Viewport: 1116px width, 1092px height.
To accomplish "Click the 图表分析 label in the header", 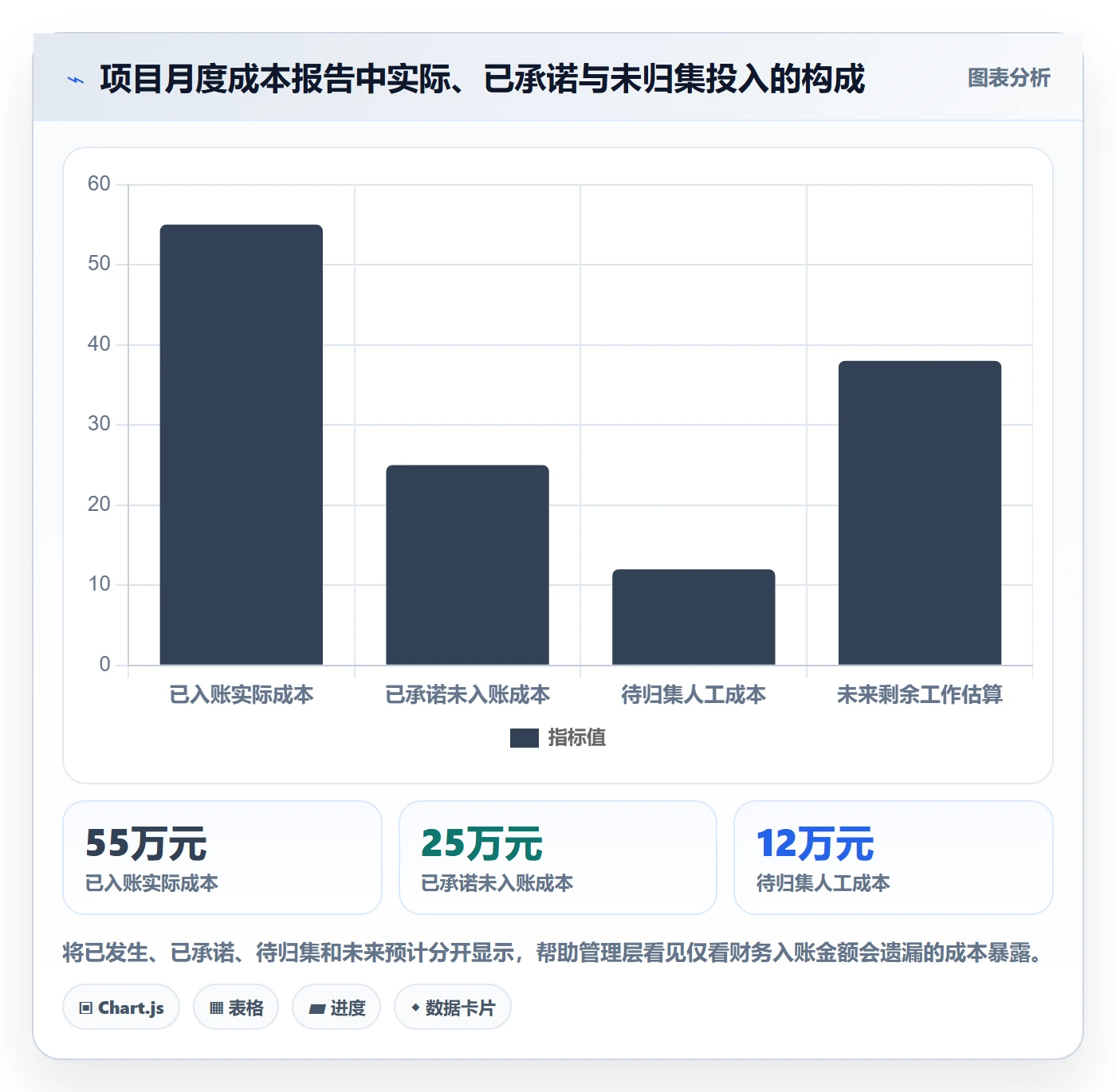I will (1008, 78).
